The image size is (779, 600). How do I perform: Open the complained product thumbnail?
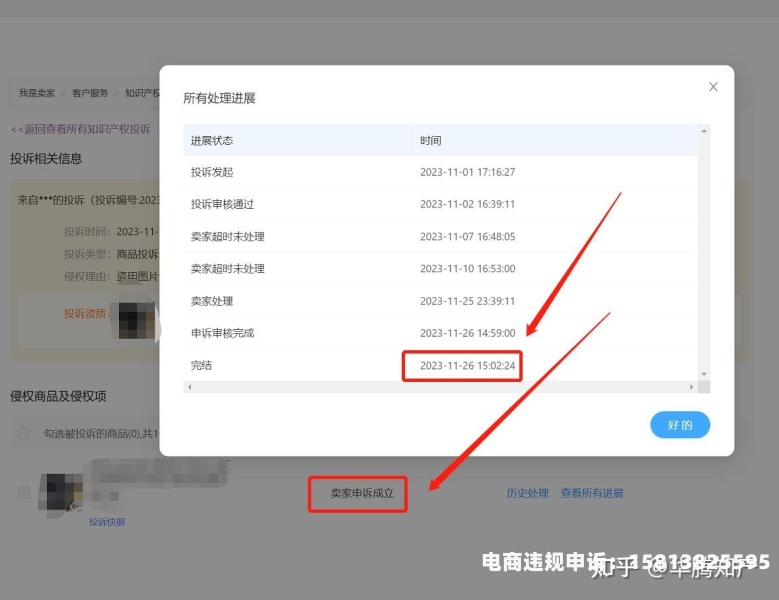click(61, 494)
